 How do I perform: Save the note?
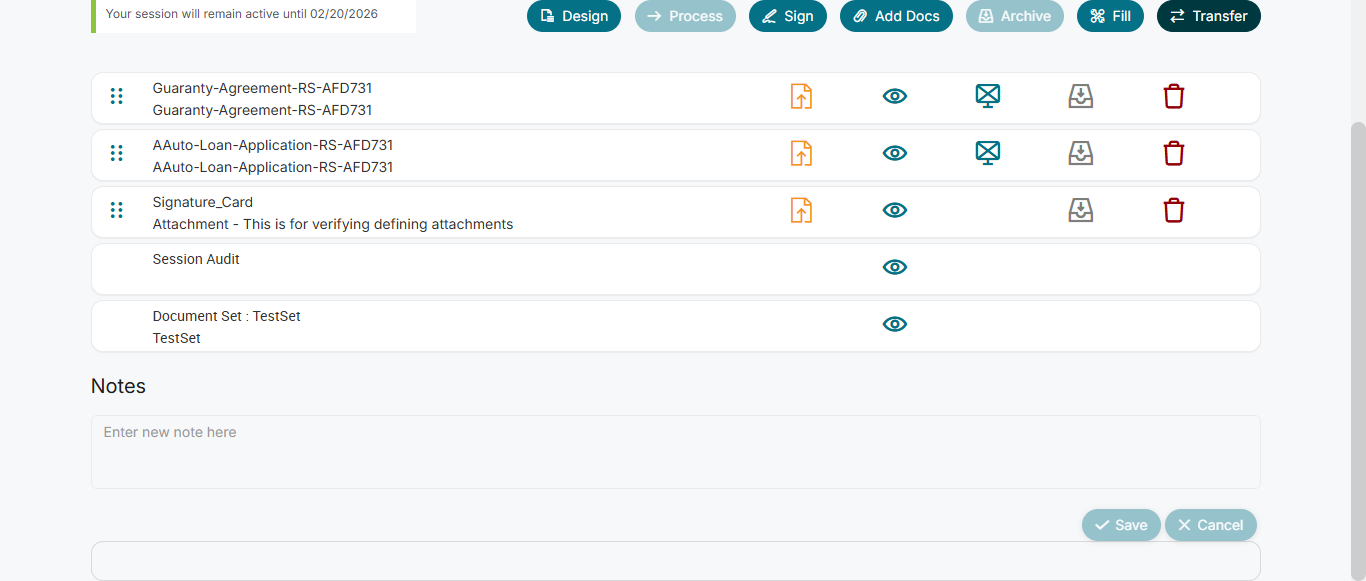[1121, 525]
